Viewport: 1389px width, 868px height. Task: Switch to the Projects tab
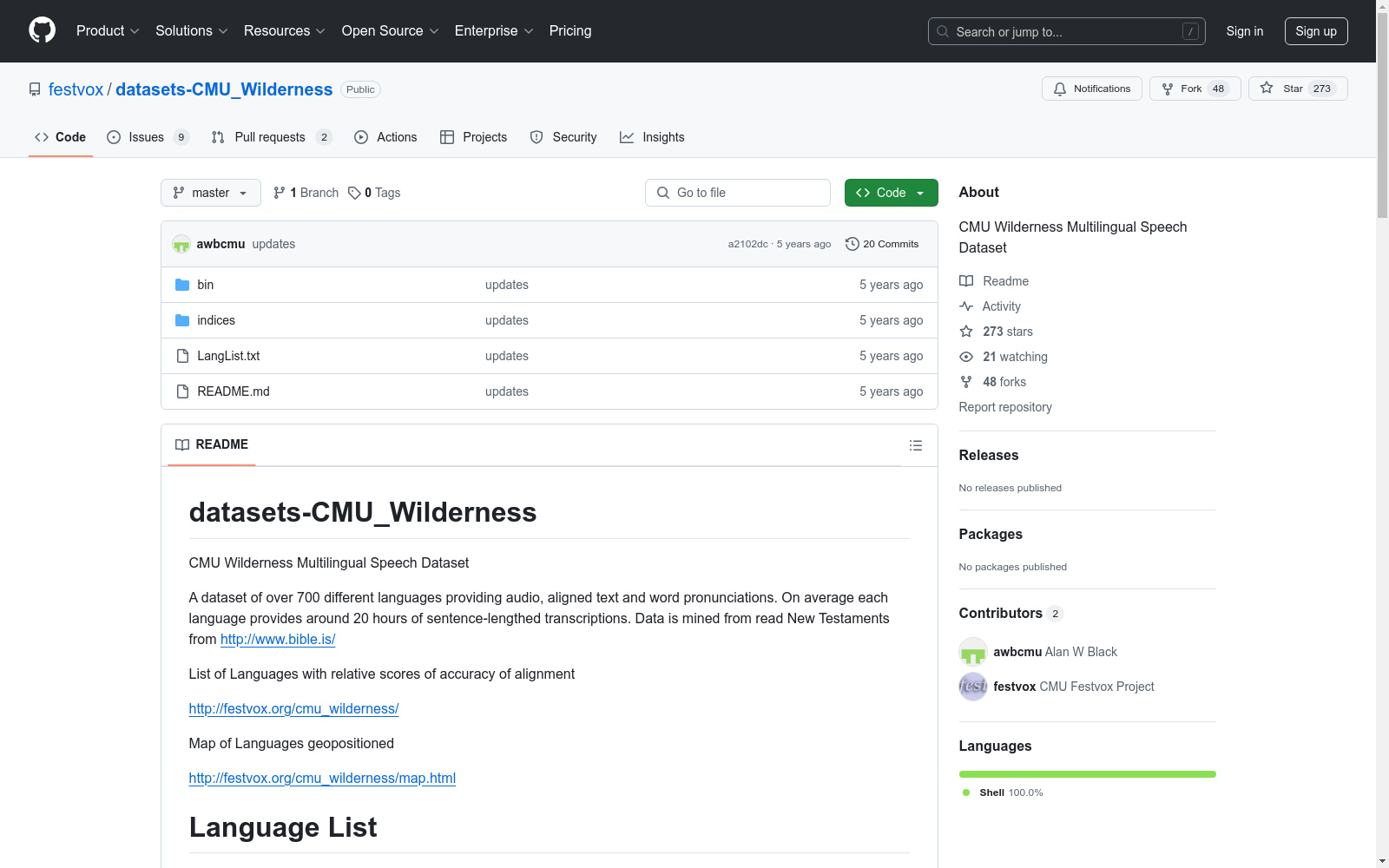point(473,137)
